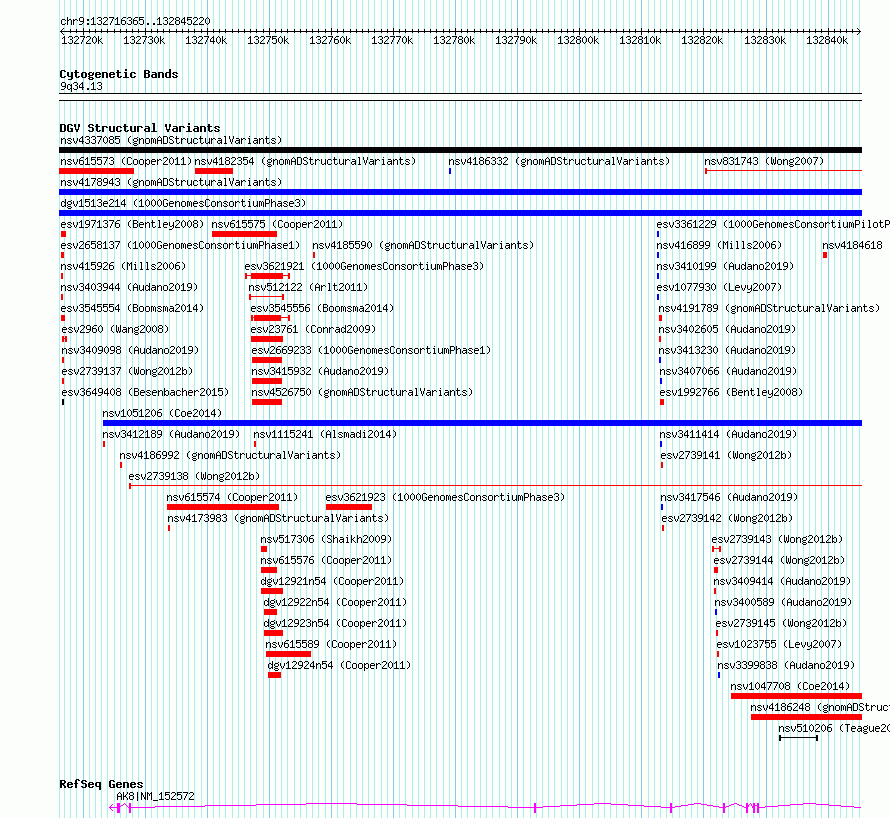Screen dimensions: 890x818
Task: Select the 9q34.13 band label
Action: click(81, 86)
